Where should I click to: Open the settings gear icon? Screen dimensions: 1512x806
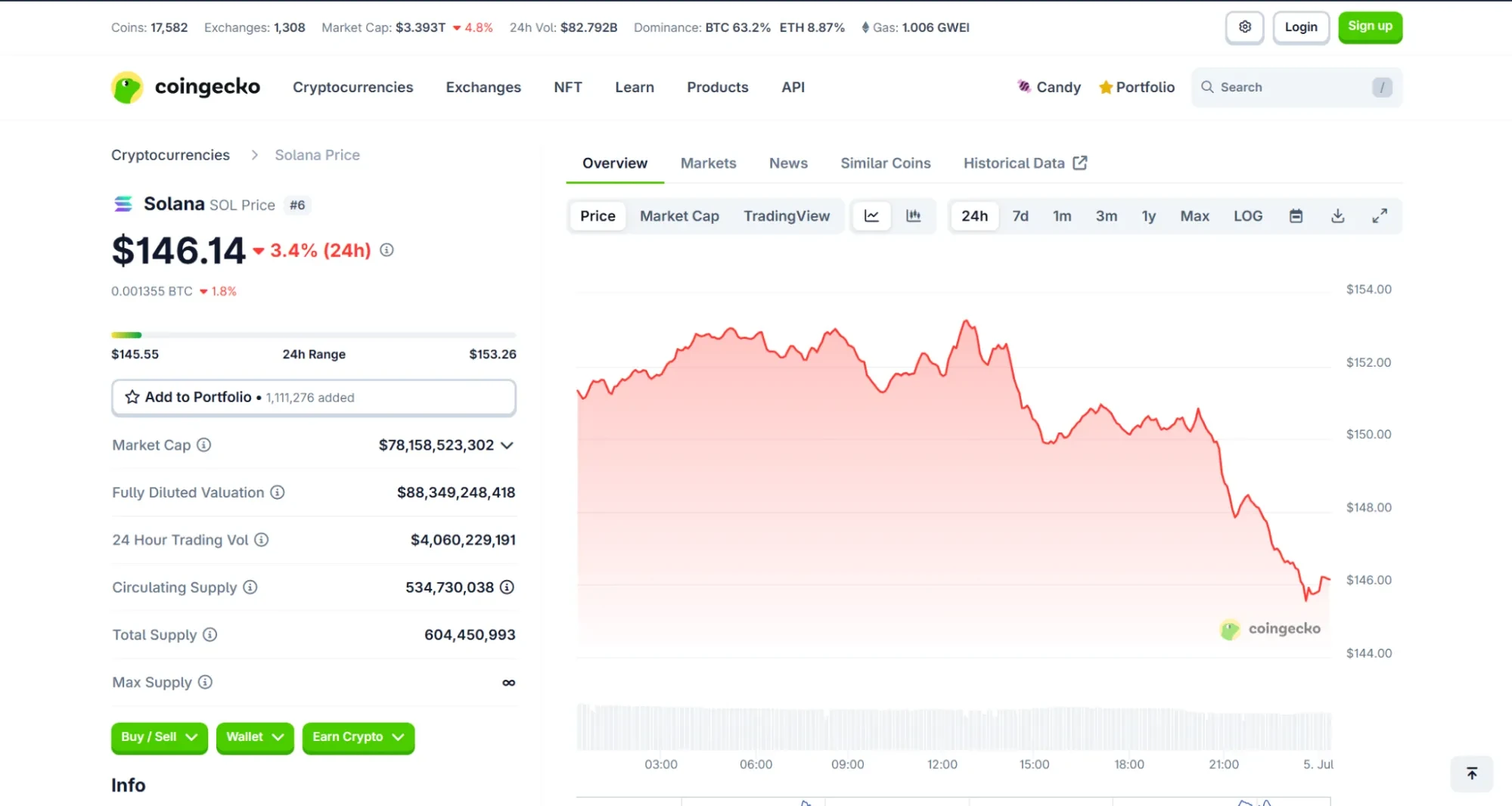(1244, 27)
